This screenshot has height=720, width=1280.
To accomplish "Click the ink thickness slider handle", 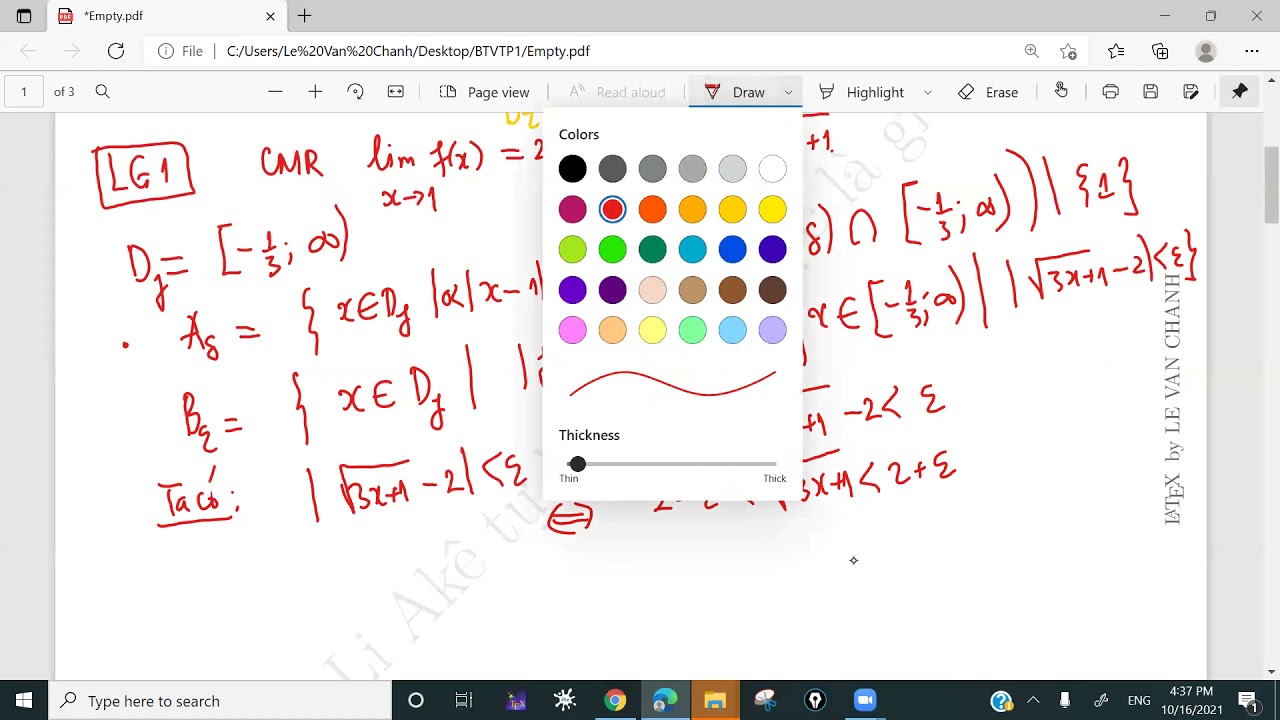I will tap(577, 464).
